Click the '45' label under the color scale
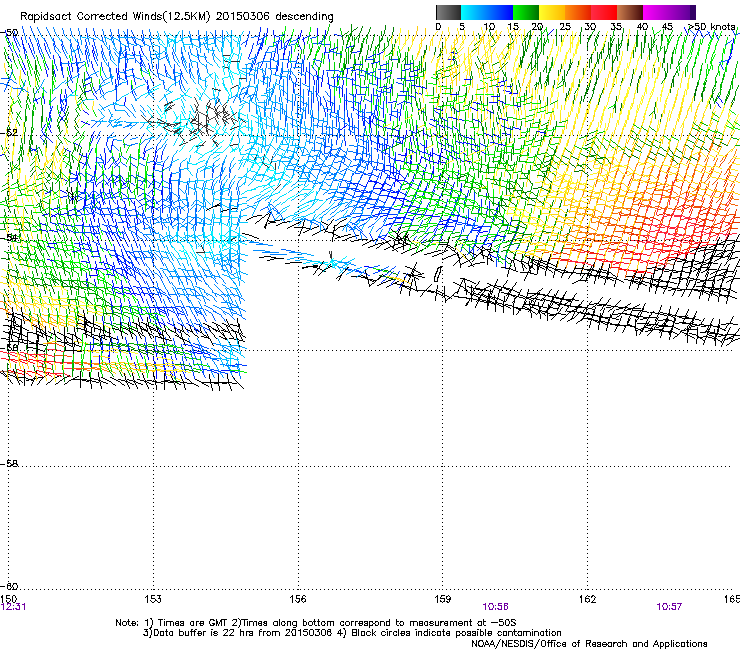This screenshot has height=650, width=740. 667,27
